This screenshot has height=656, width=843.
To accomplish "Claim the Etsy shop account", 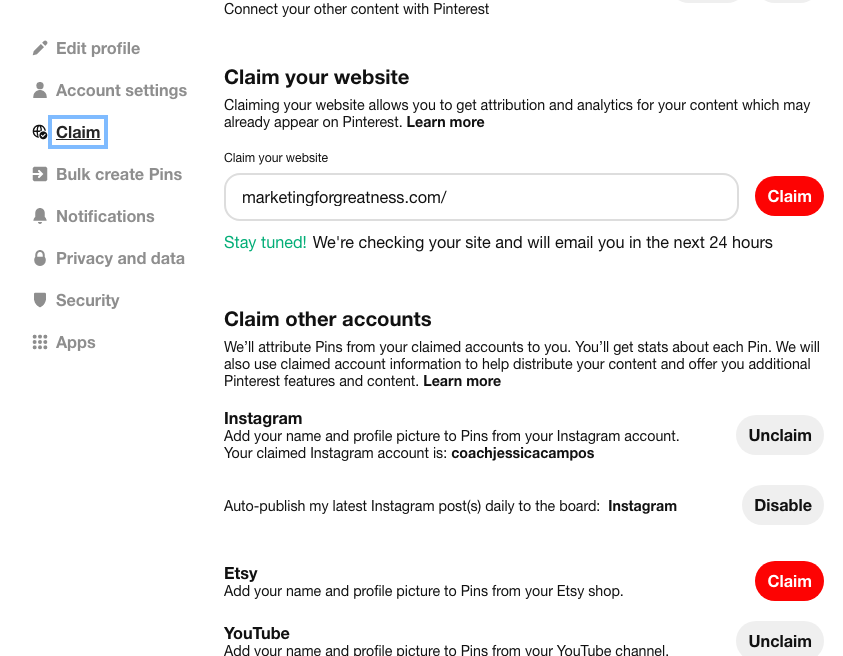I will [788, 581].
